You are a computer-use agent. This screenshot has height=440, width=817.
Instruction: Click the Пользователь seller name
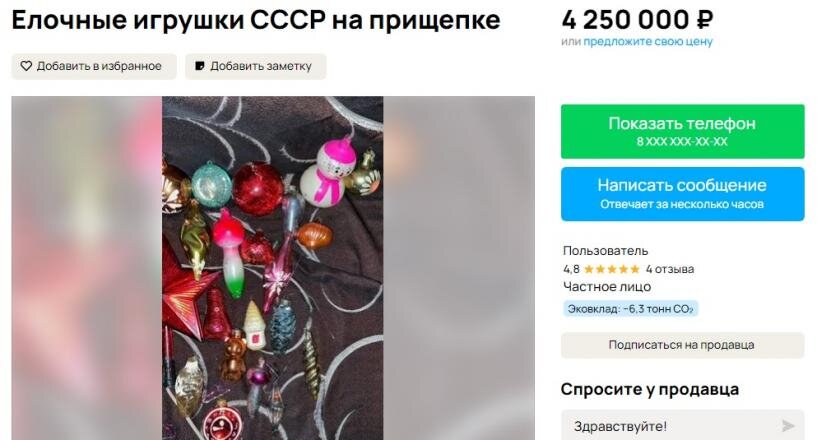(605, 250)
